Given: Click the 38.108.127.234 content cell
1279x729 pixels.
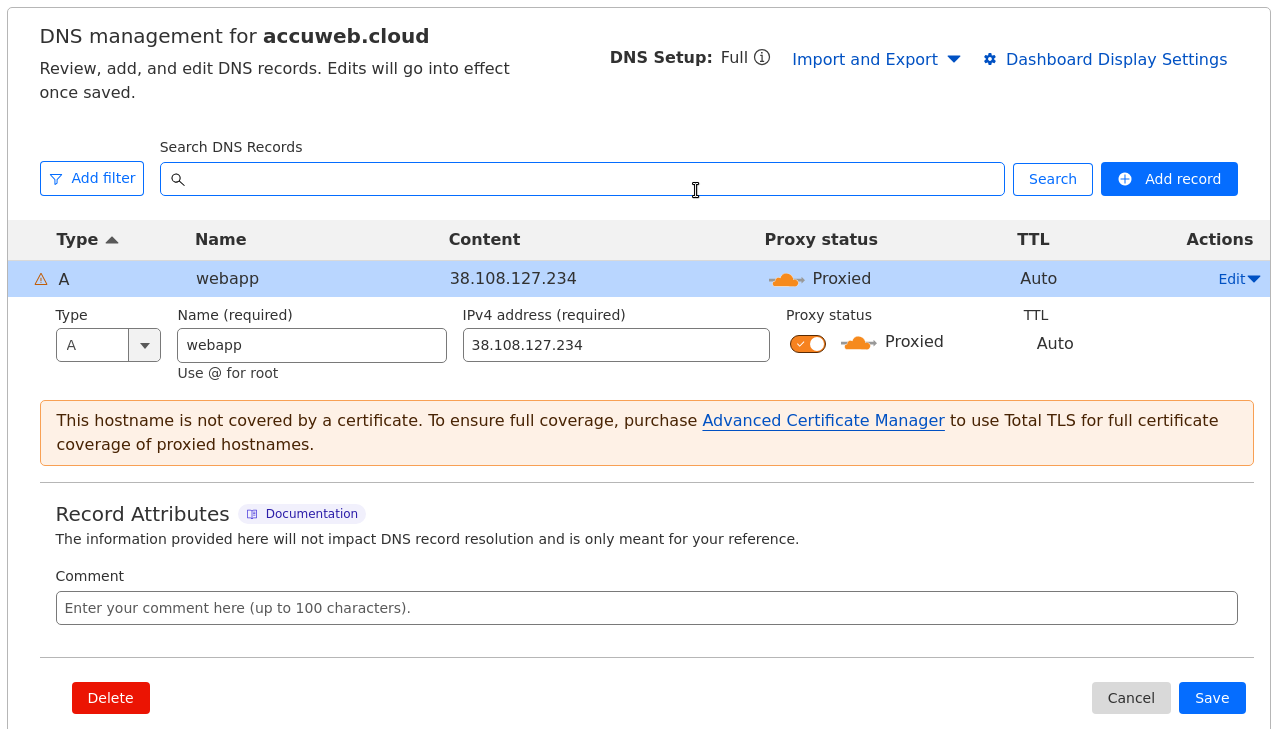Looking at the screenshot, I should coord(513,279).
